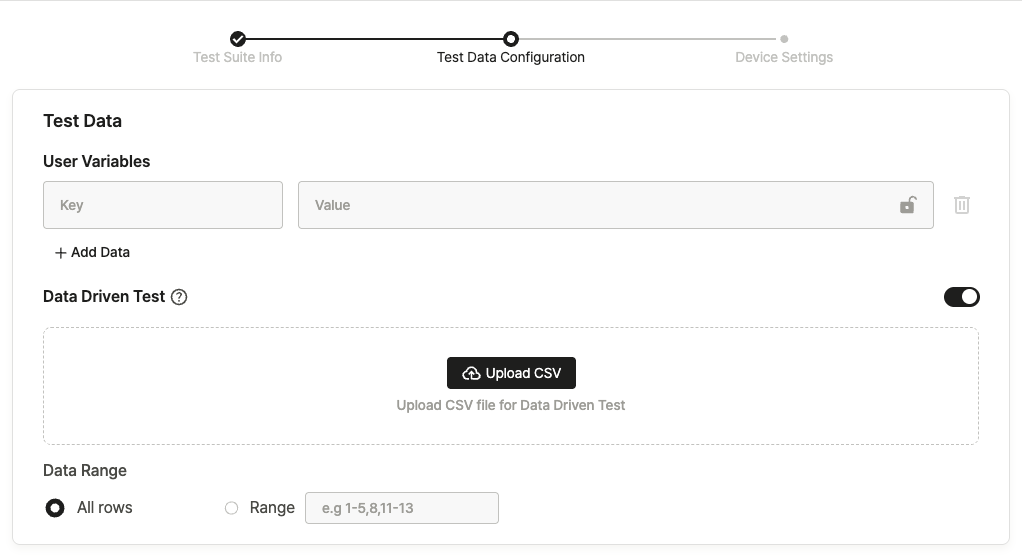Click the cloud upload icon in Upload CSV

point(471,373)
